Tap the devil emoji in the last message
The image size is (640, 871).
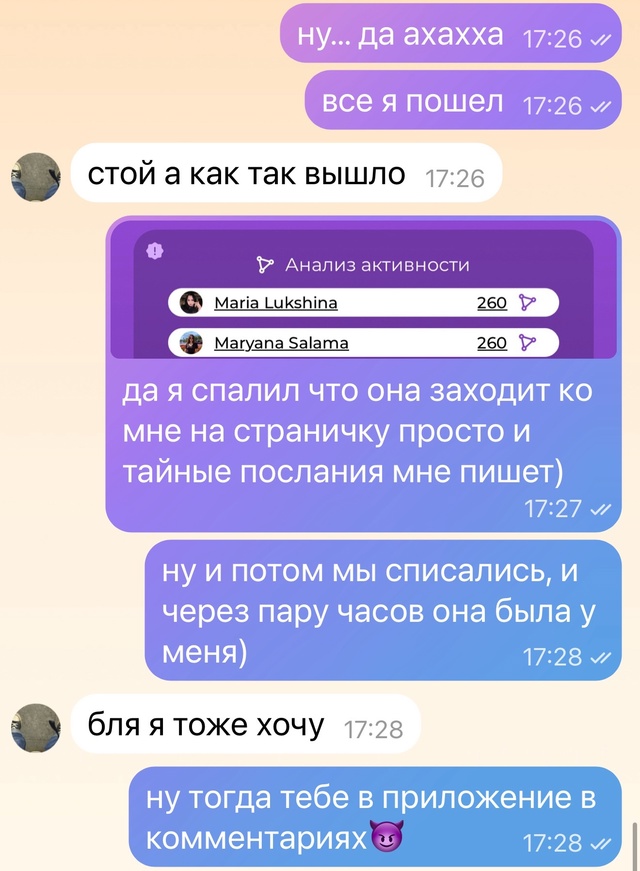(386, 837)
